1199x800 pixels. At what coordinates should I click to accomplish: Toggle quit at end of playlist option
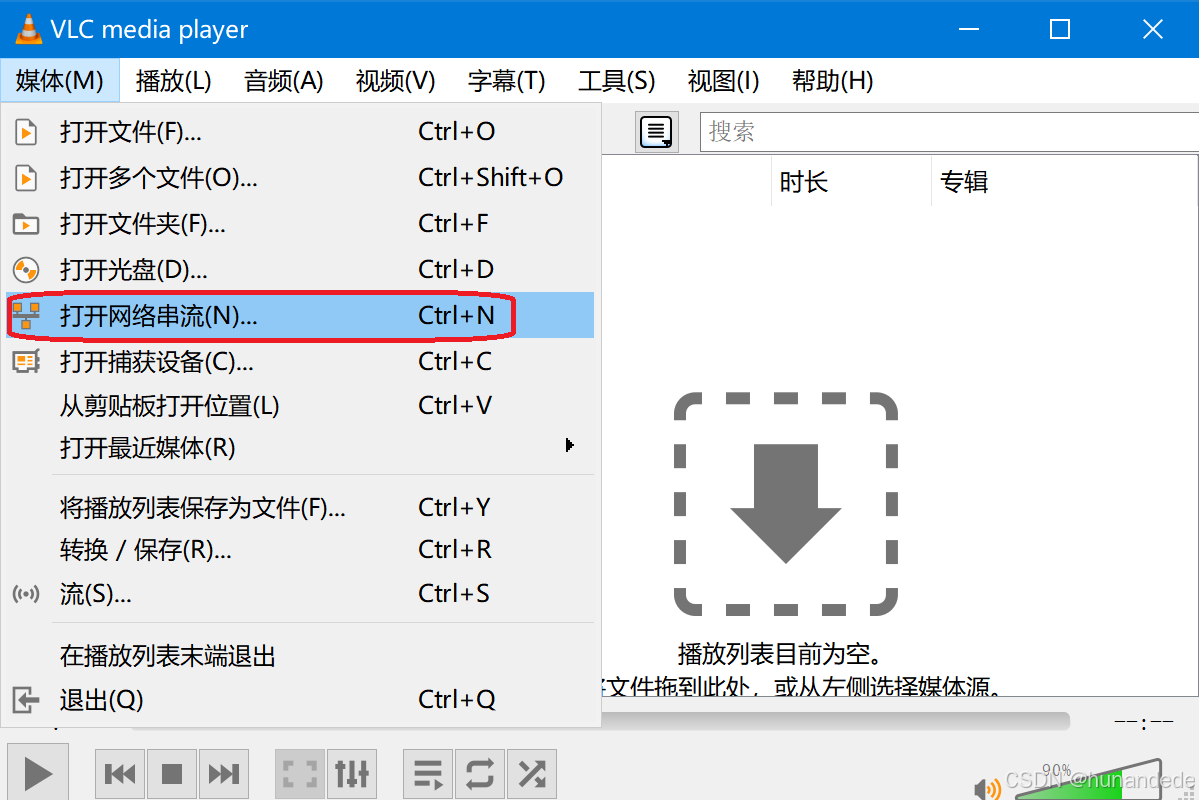[x=300, y=656]
